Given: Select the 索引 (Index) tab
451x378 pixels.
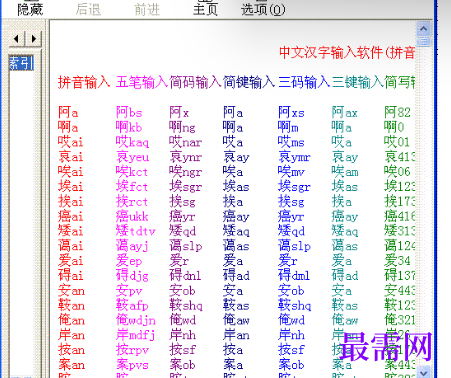Looking at the screenshot, I should tap(21, 63).
